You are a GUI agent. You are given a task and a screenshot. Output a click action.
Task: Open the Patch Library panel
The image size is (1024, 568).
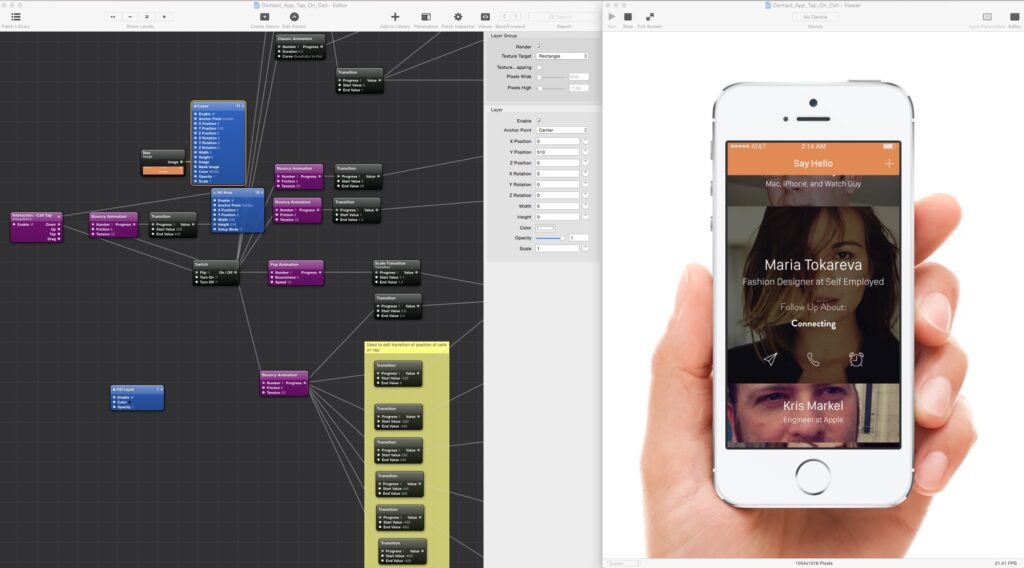click(x=15, y=17)
